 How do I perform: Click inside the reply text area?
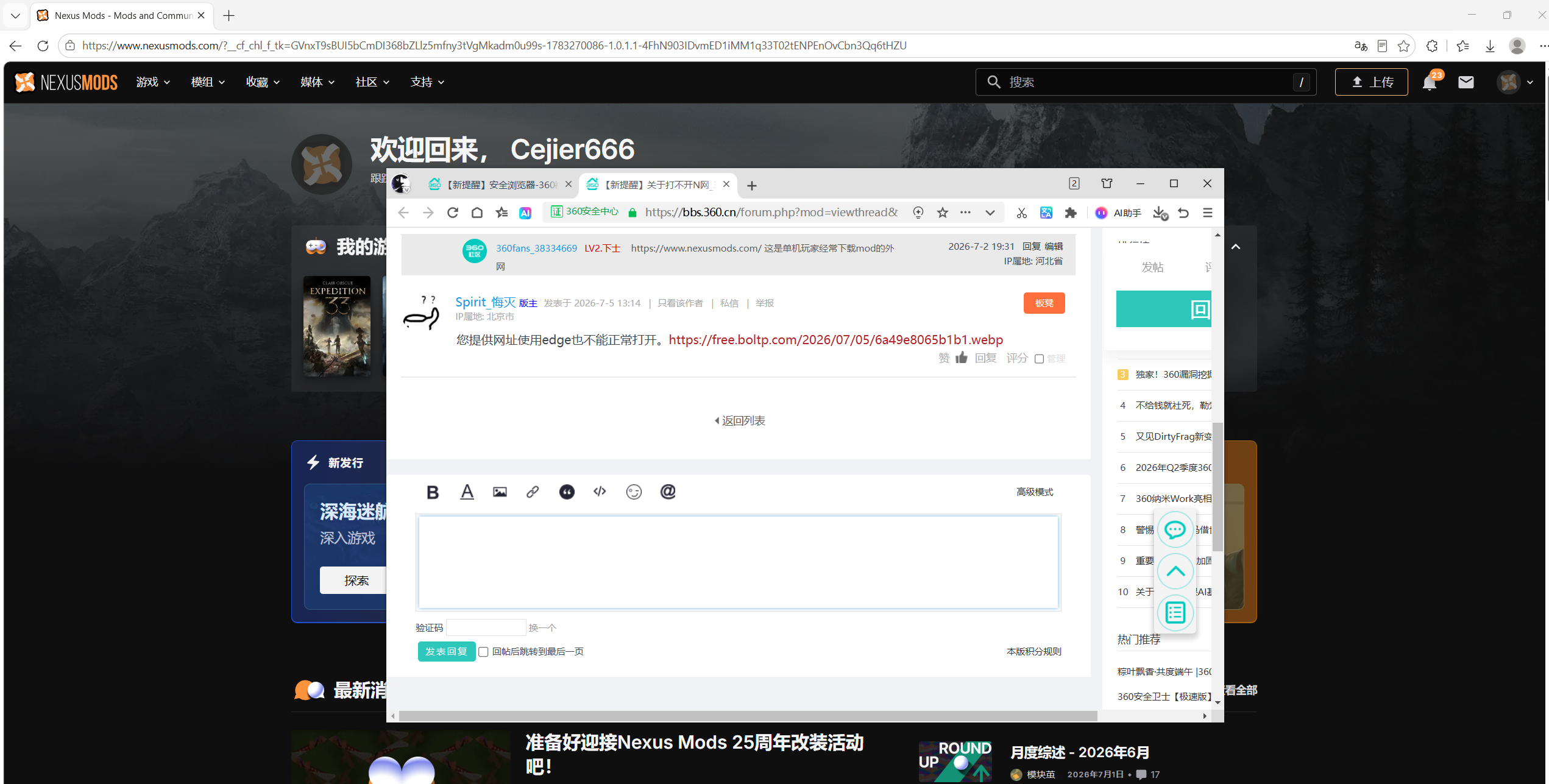[739, 562]
